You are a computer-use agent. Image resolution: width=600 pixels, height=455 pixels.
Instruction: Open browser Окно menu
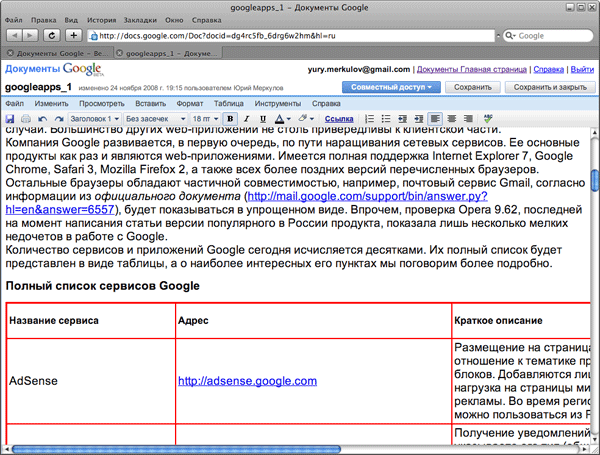click(174, 20)
